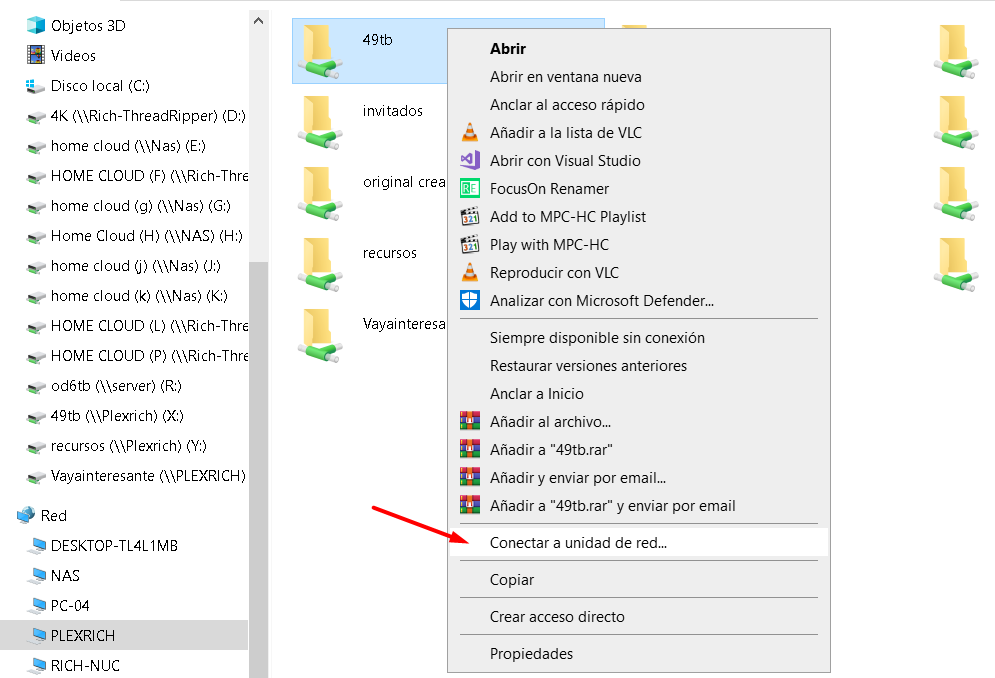This screenshot has height=678, width=995.
Task: Click the Microsoft Defender shield icon
Action: [x=469, y=300]
